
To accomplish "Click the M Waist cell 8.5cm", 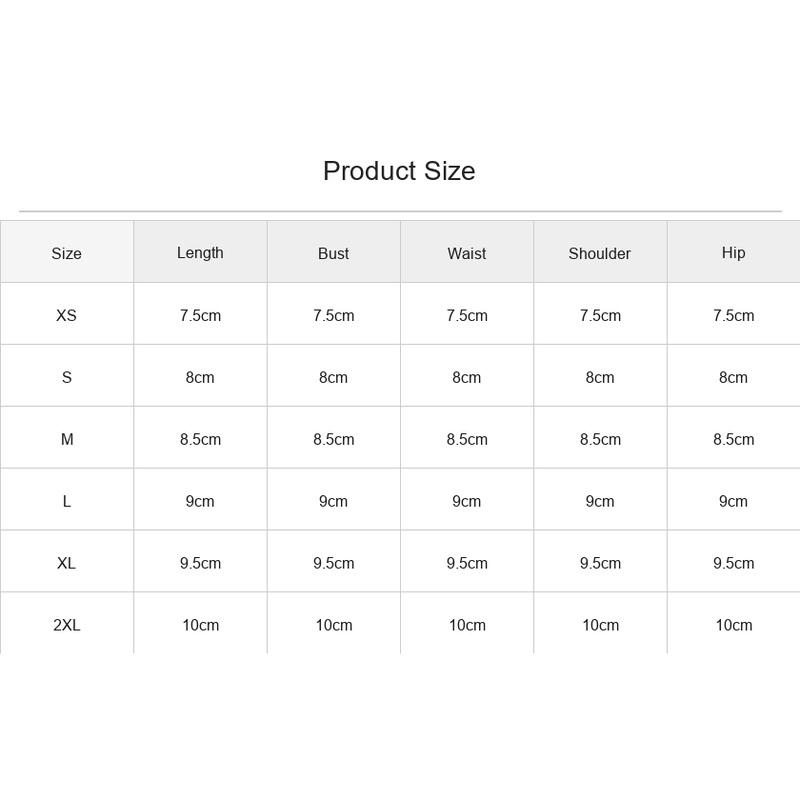I will (467, 439).
